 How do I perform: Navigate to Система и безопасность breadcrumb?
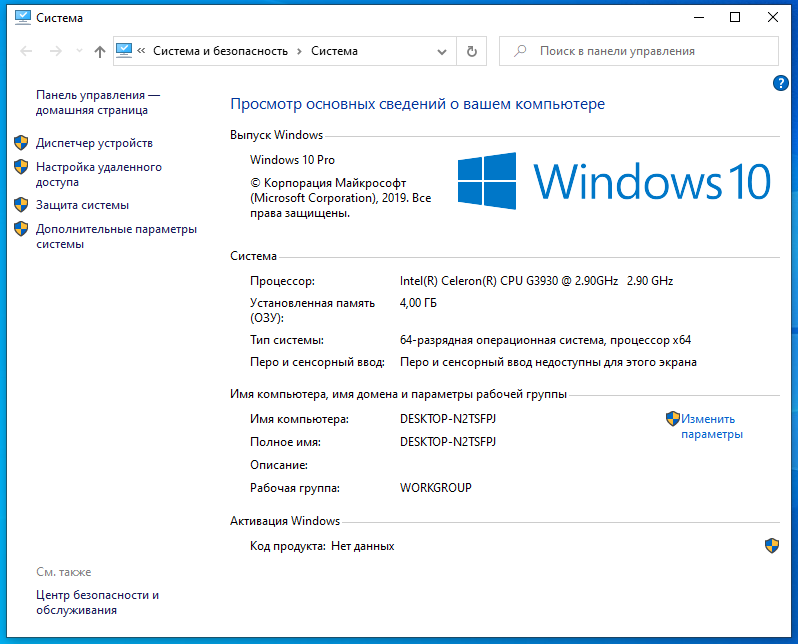(220, 51)
